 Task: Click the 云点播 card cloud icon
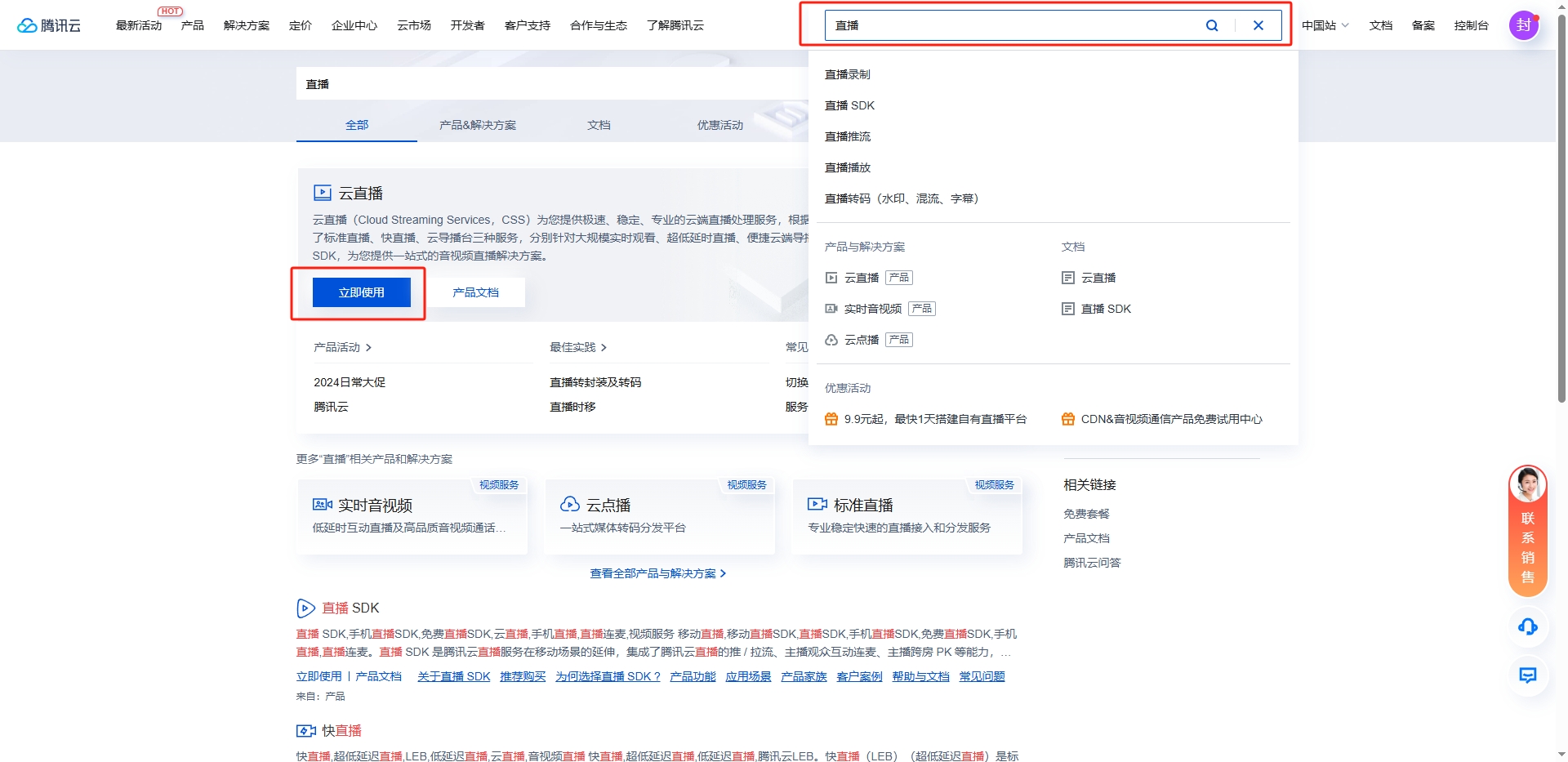coord(570,505)
